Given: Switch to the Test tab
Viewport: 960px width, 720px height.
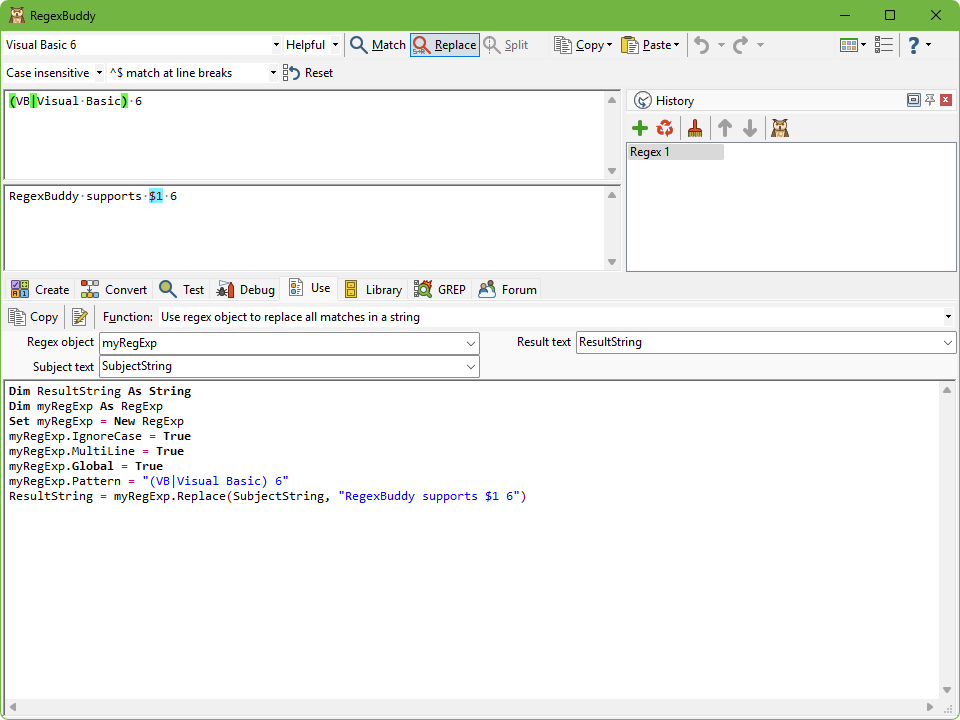Looking at the screenshot, I should (182, 290).
